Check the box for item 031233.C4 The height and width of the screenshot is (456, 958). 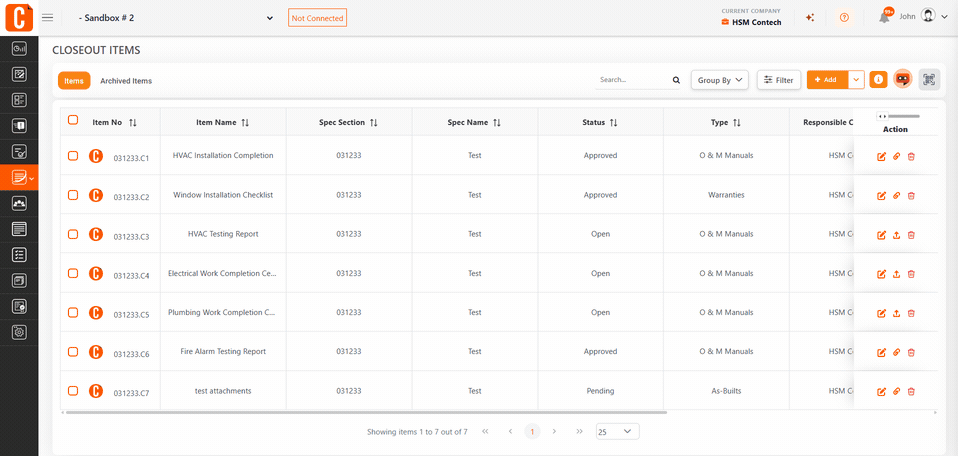[x=73, y=273]
